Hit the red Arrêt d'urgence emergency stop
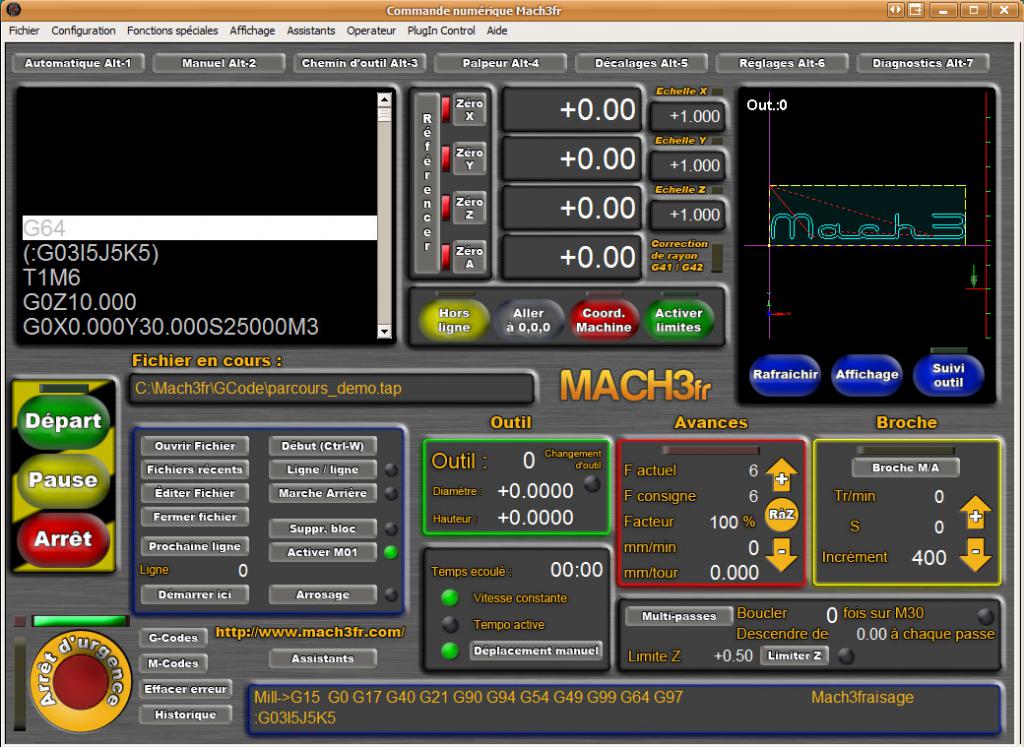 click(80, 681)
